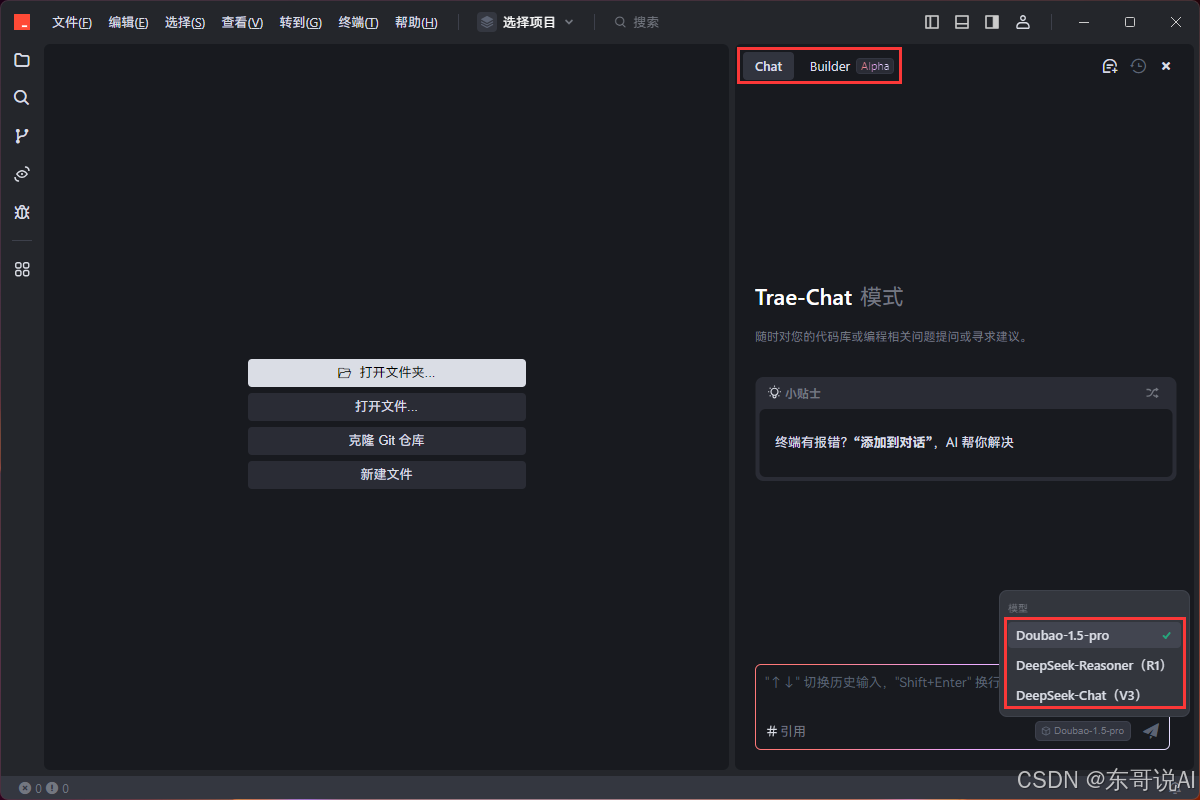This screenshot has width=1200, height=800.
Task: Open the 帮助(H) menu
Action: [x=416, y=22]
